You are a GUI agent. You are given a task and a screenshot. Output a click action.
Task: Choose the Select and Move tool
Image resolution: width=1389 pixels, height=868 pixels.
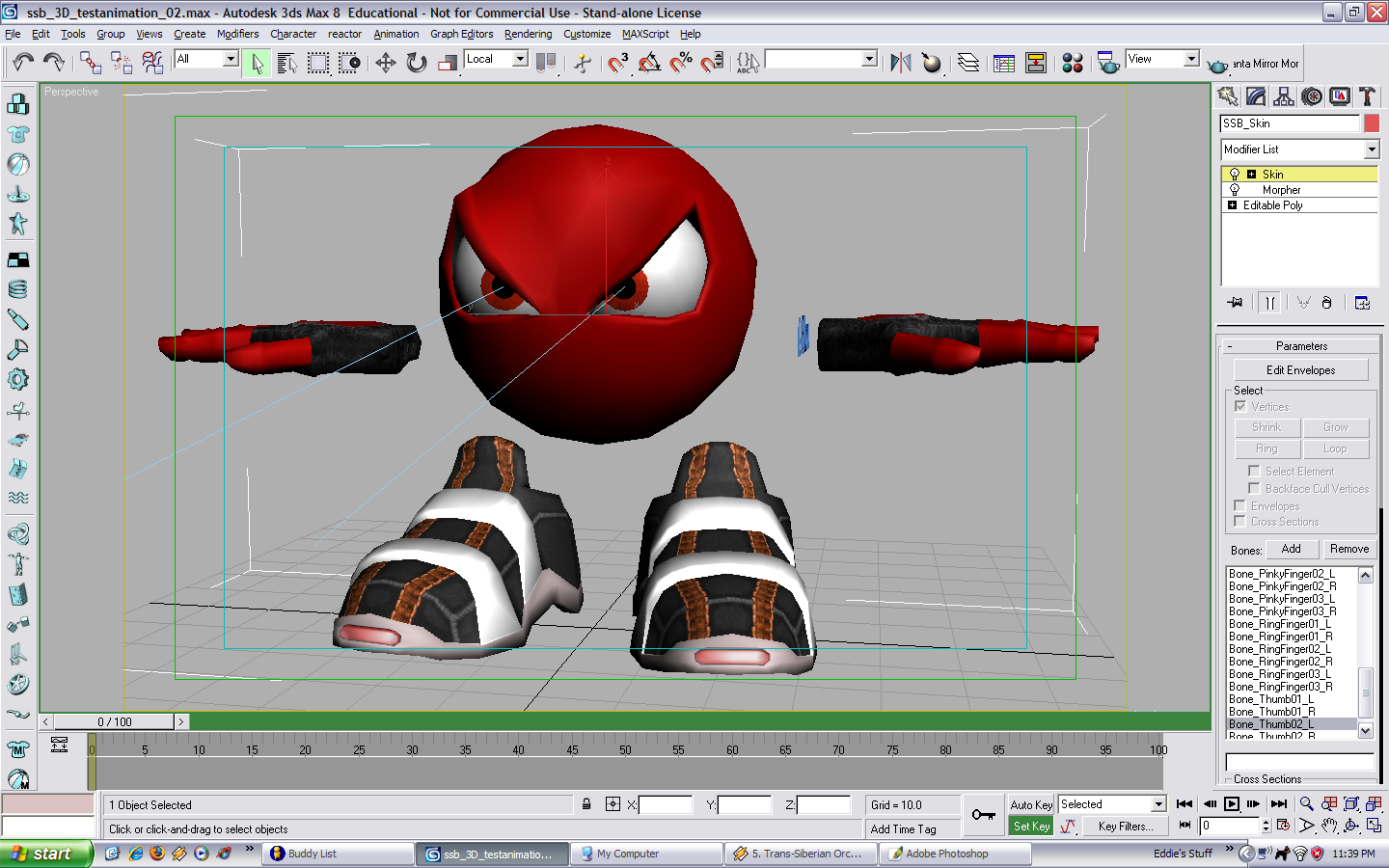(x=385, y=63)
